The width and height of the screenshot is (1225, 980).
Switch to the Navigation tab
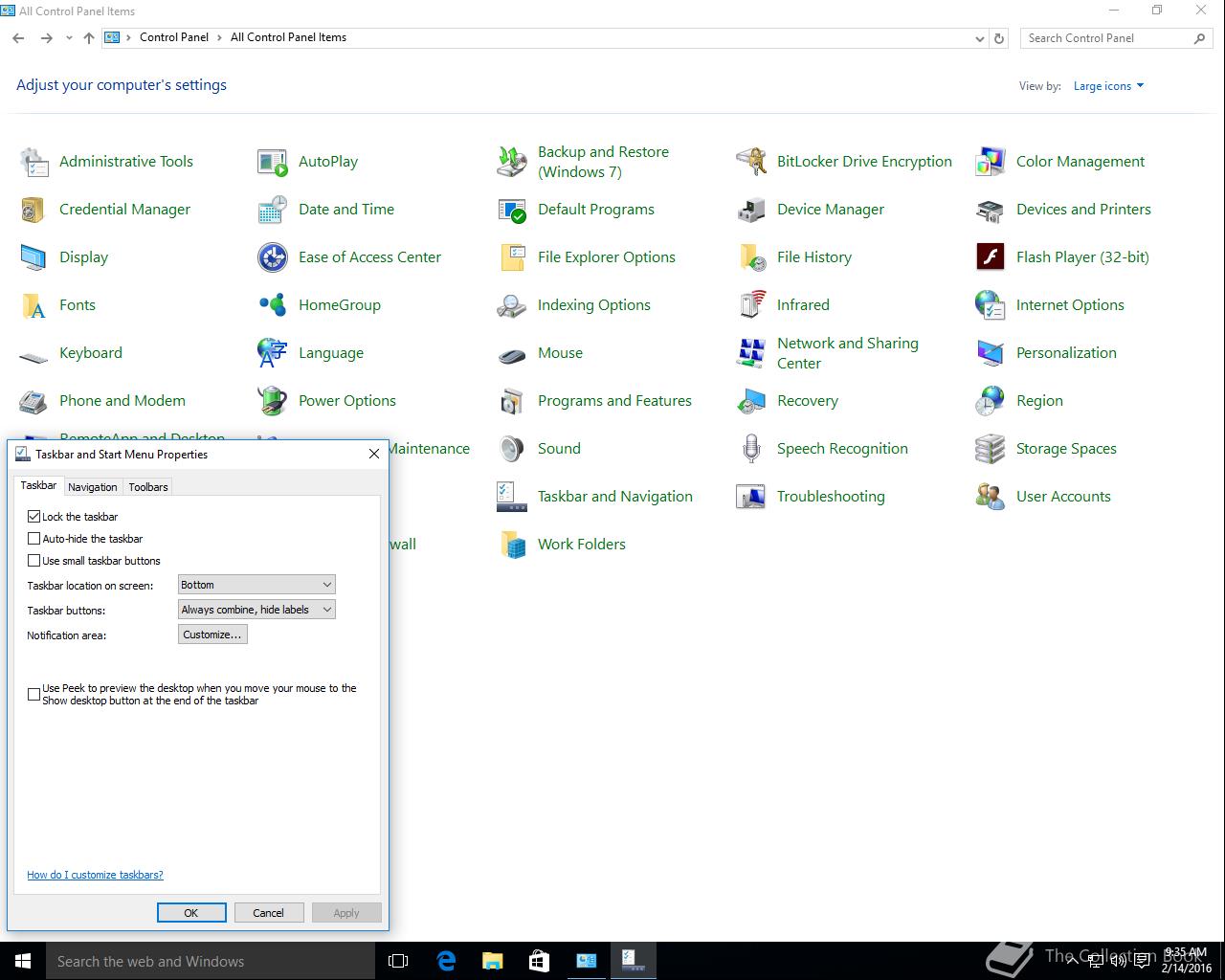coord(93,487)
